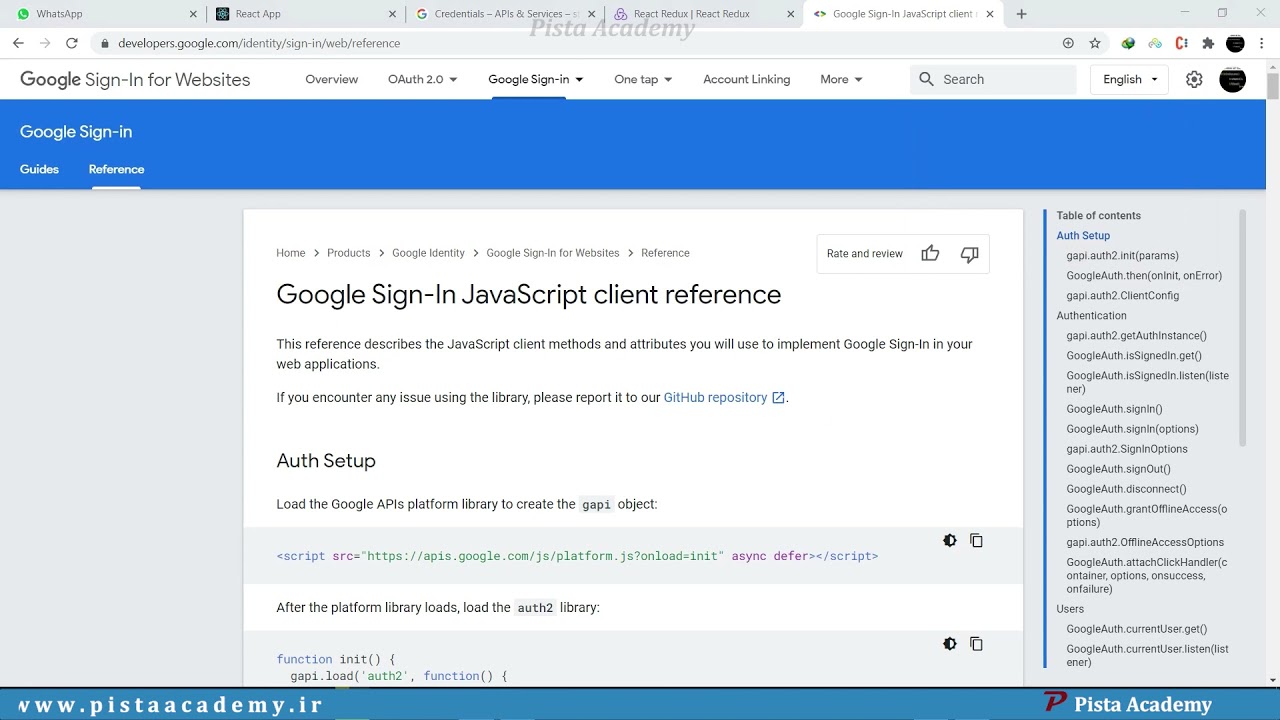1280x720 pixels.
Task: Click the Google Sign-in blue header title
Action: [76, 132]
